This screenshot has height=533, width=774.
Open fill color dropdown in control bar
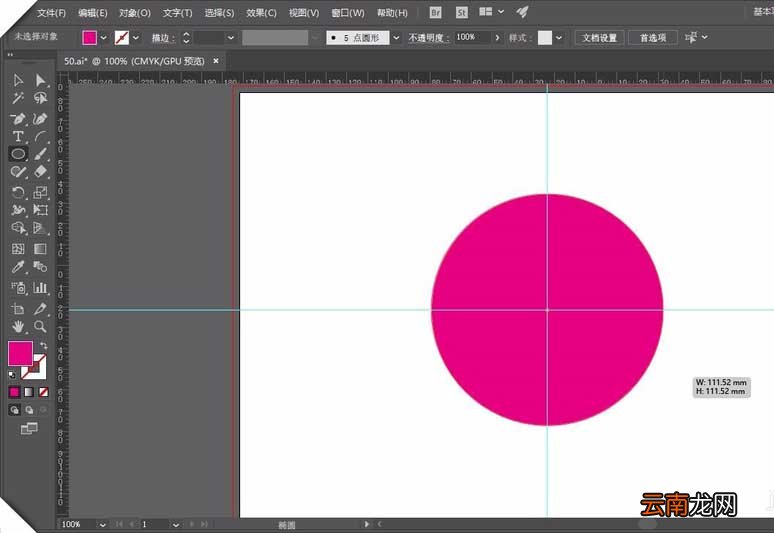104,38
